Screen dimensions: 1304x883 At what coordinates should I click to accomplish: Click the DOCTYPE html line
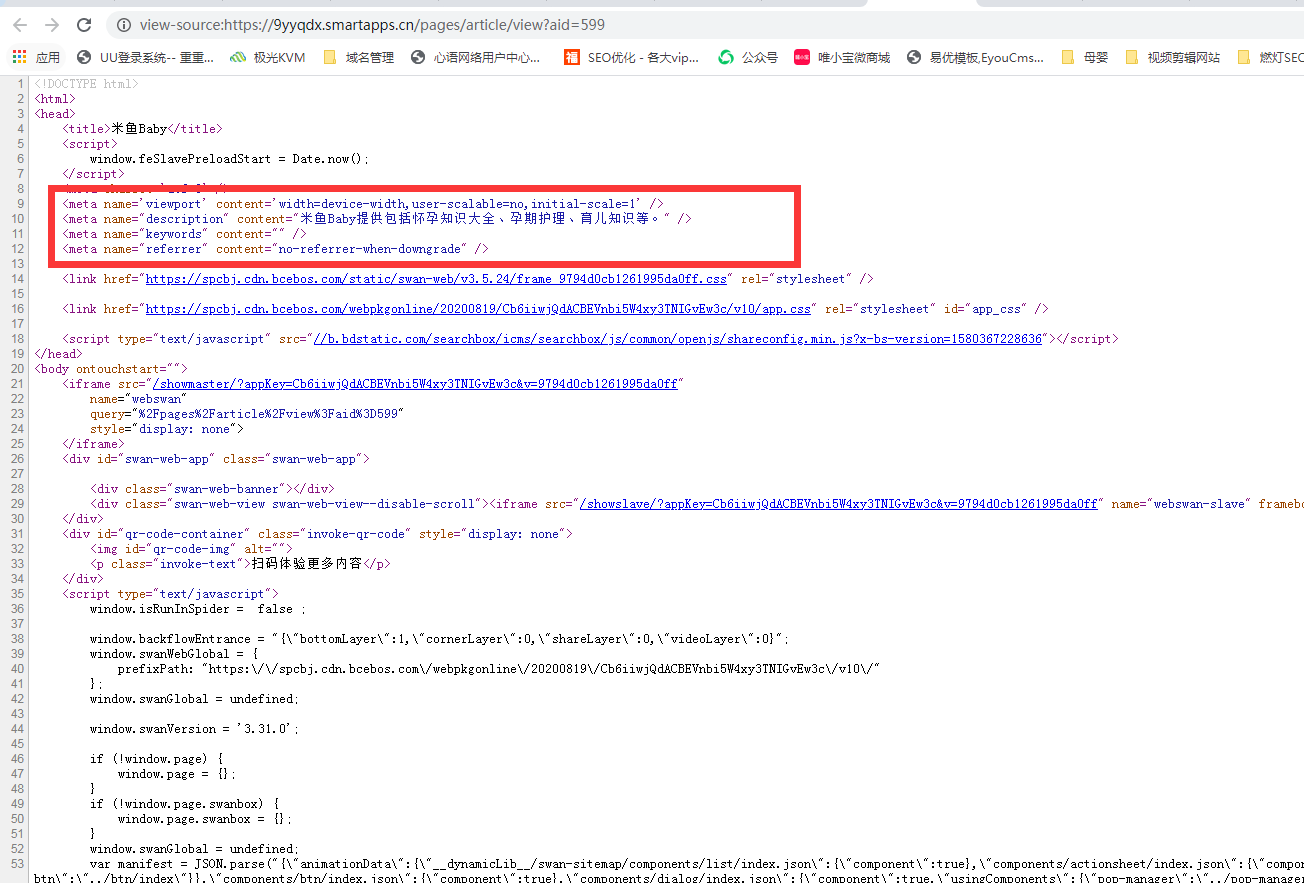[87, 84]
